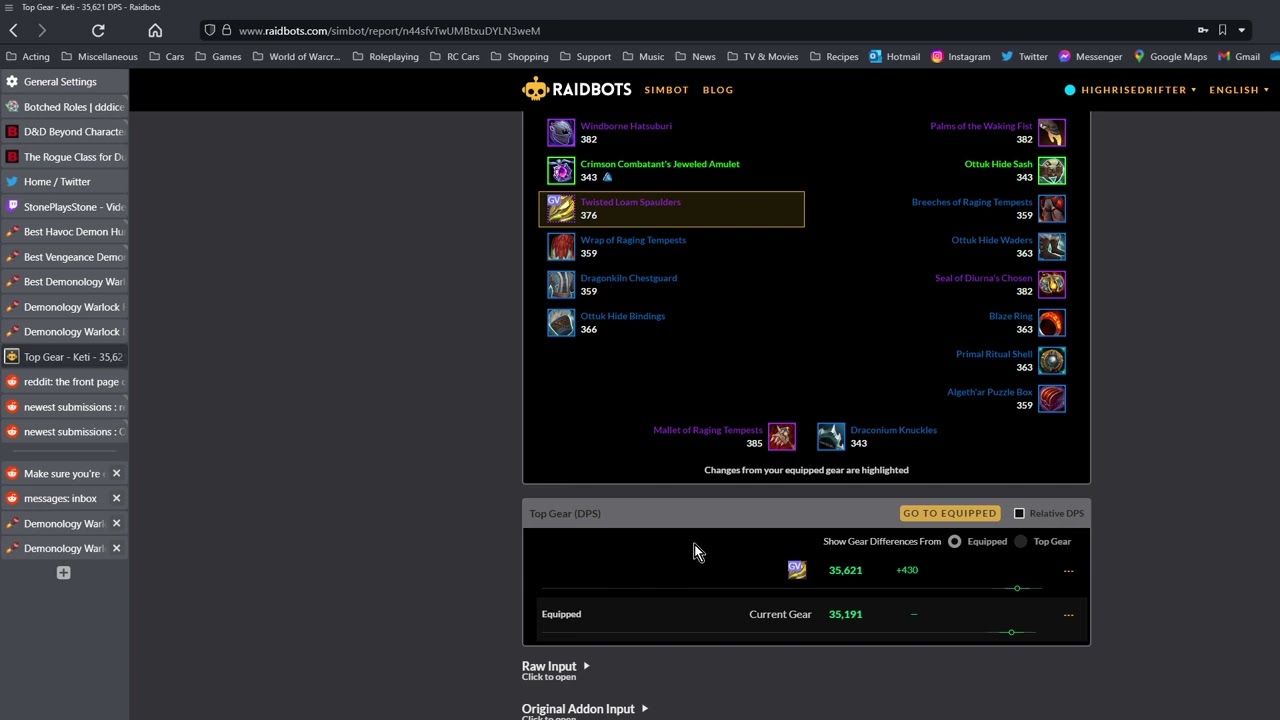Viewport: 1280px width, 720px height.
Task: Open Mallet of Raging Tempests item link
Action: coord(707,430)
